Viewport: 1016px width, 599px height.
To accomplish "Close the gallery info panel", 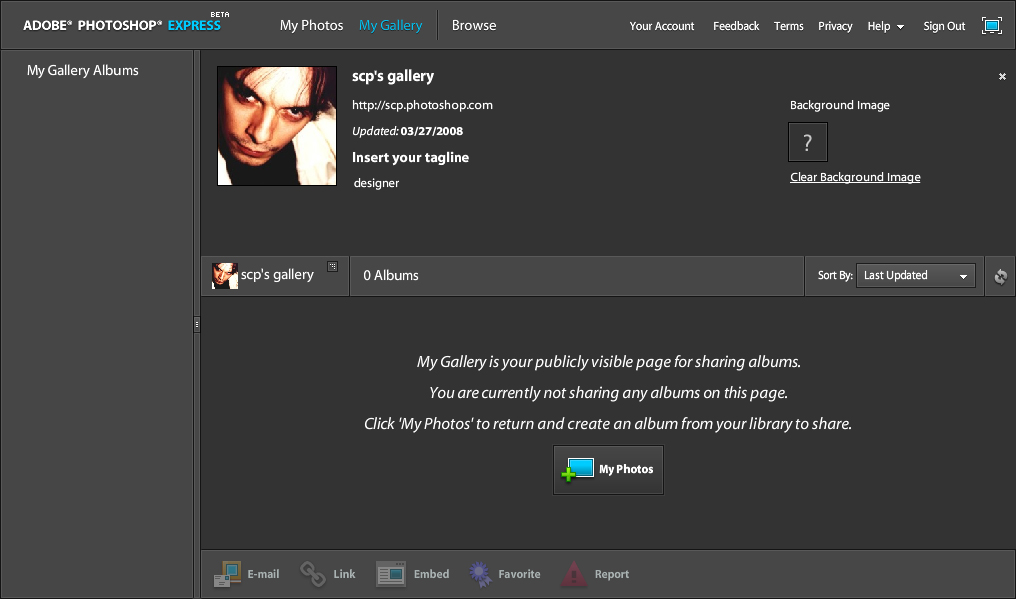I will pyautogui.click(x=1002, y=77).
